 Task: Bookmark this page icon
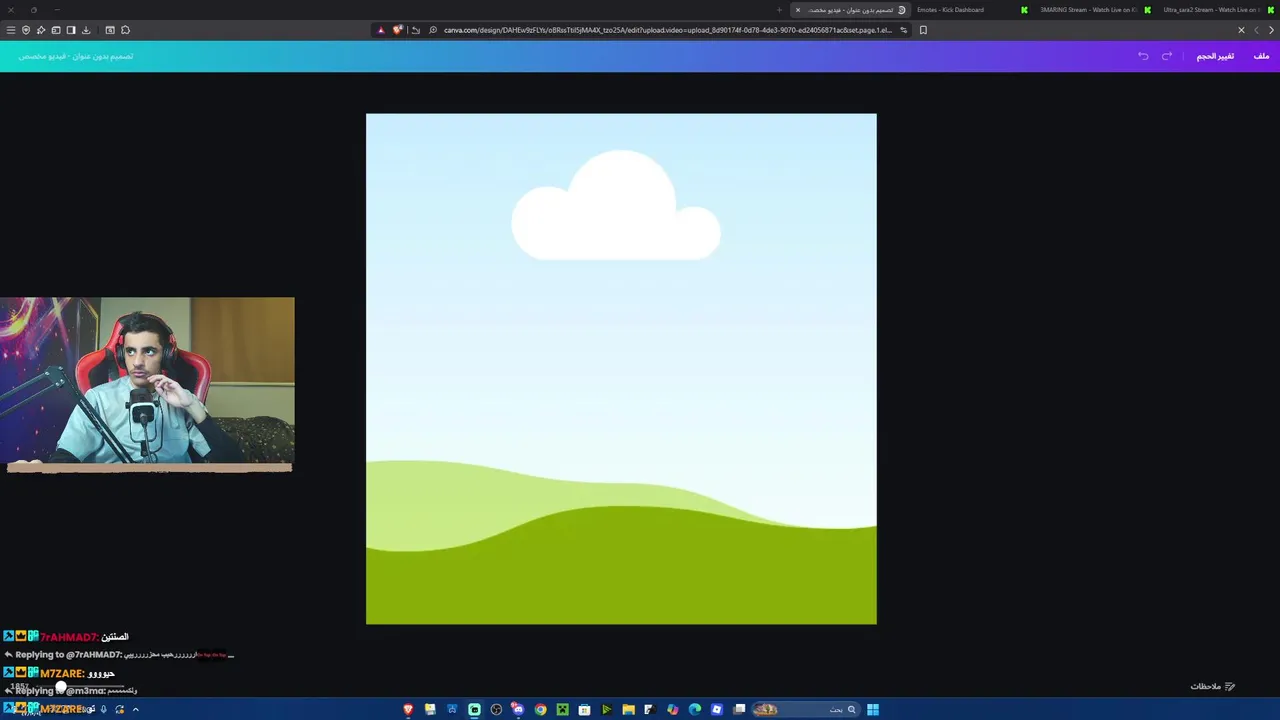(x=923, y=30)
